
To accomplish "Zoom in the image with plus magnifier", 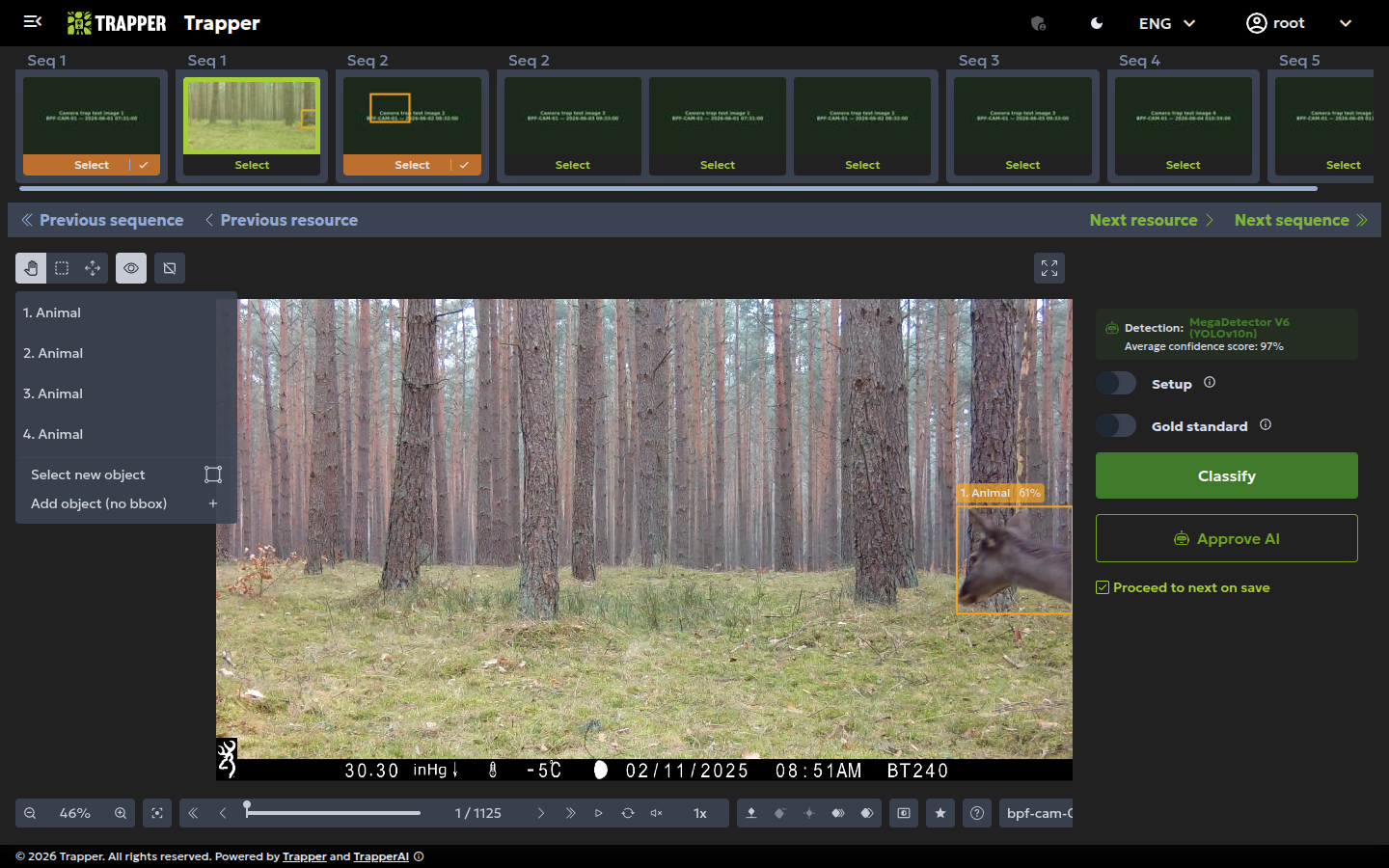I will [121, 813].
